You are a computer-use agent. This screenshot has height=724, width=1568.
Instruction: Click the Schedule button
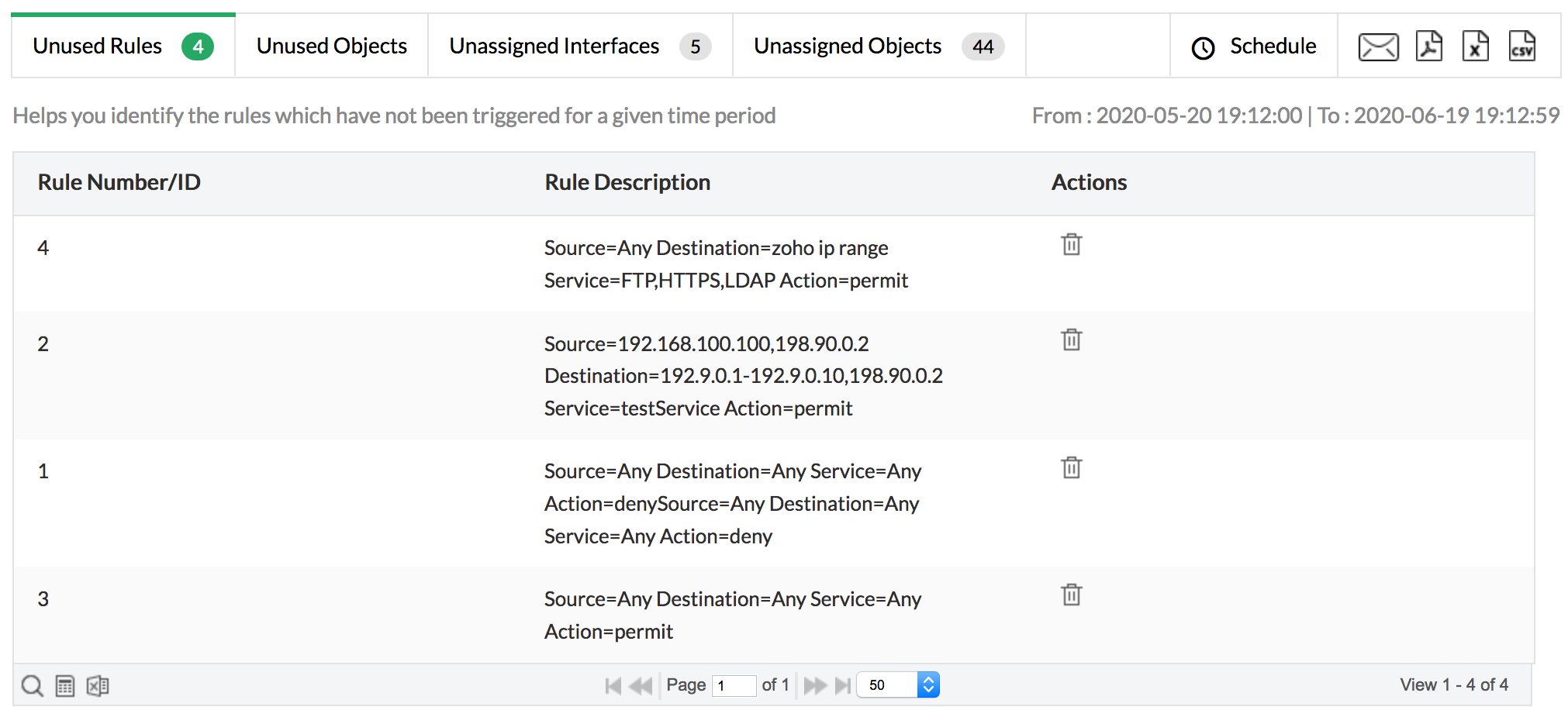(x=1272, y=47)
